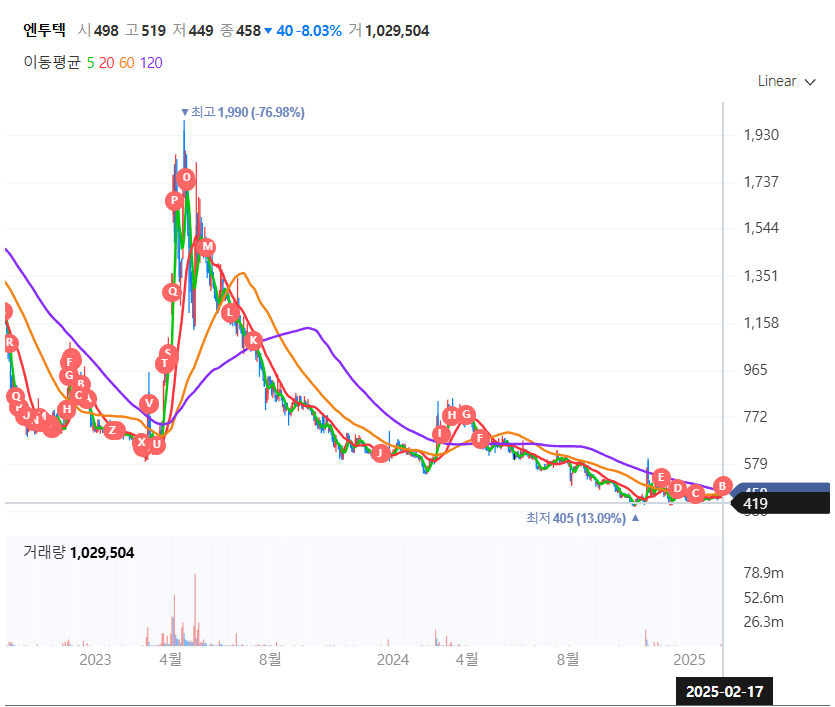Click the "H" marker badge above the mid-2024 spike
Image resolution: width=835 pixels, height=707 pixels.
pyautogui.click(x=452, y=415)
